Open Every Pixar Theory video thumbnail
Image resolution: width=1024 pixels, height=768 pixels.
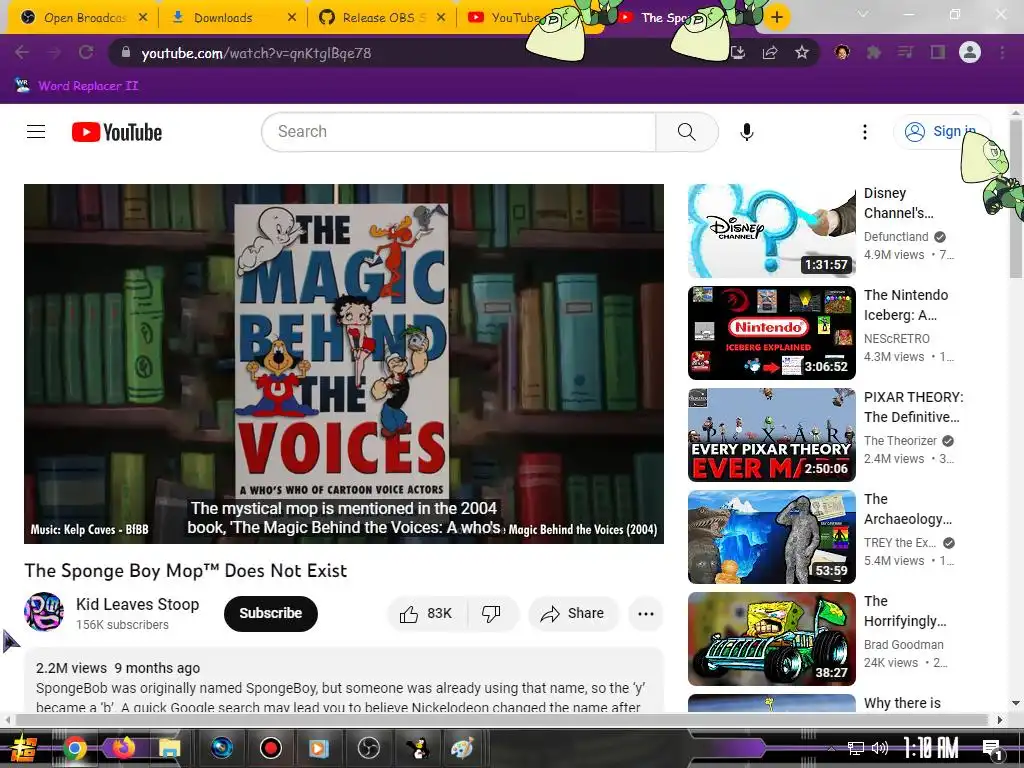[771, 434]
